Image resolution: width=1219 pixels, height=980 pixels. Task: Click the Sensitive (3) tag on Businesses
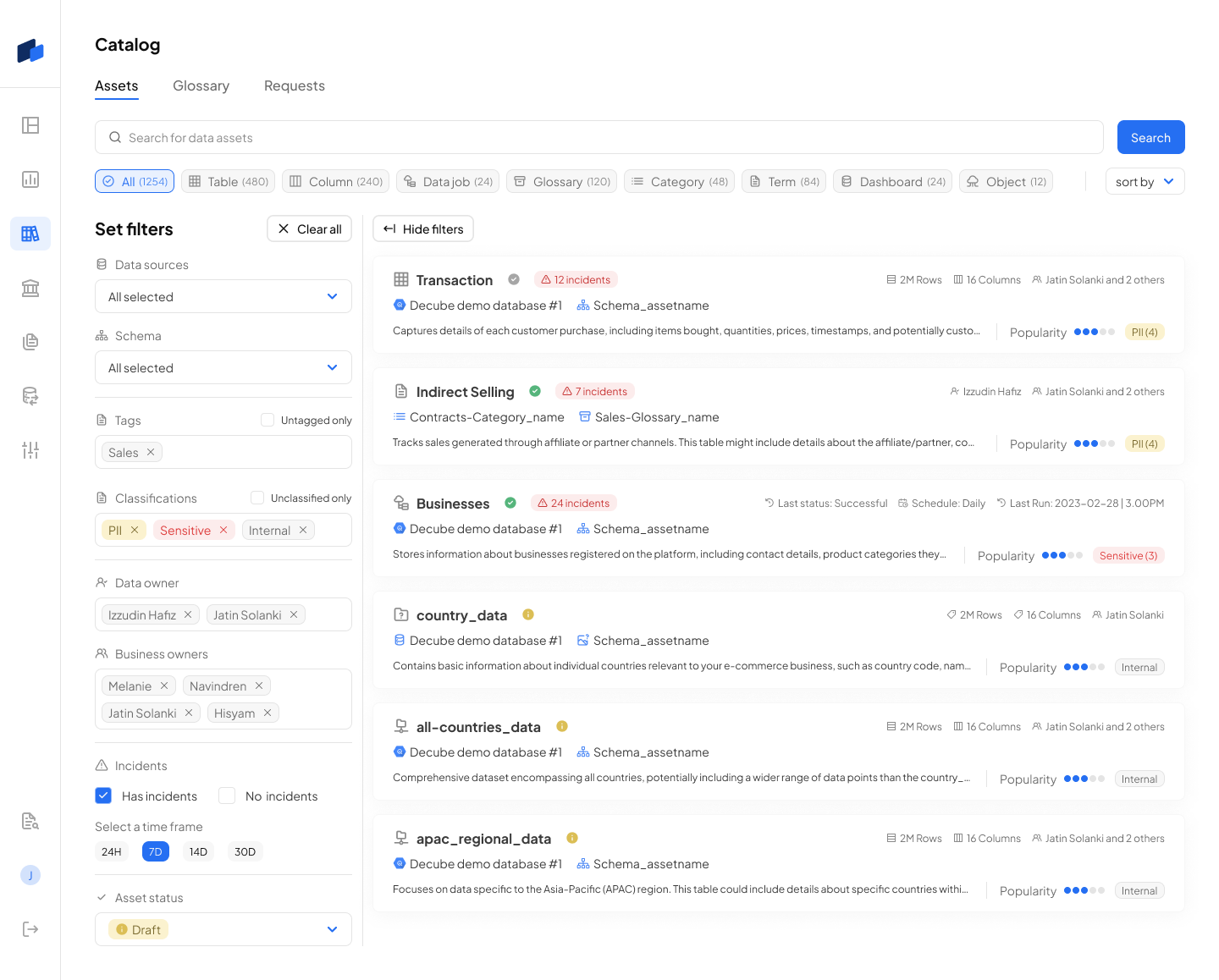(1128, 555)
